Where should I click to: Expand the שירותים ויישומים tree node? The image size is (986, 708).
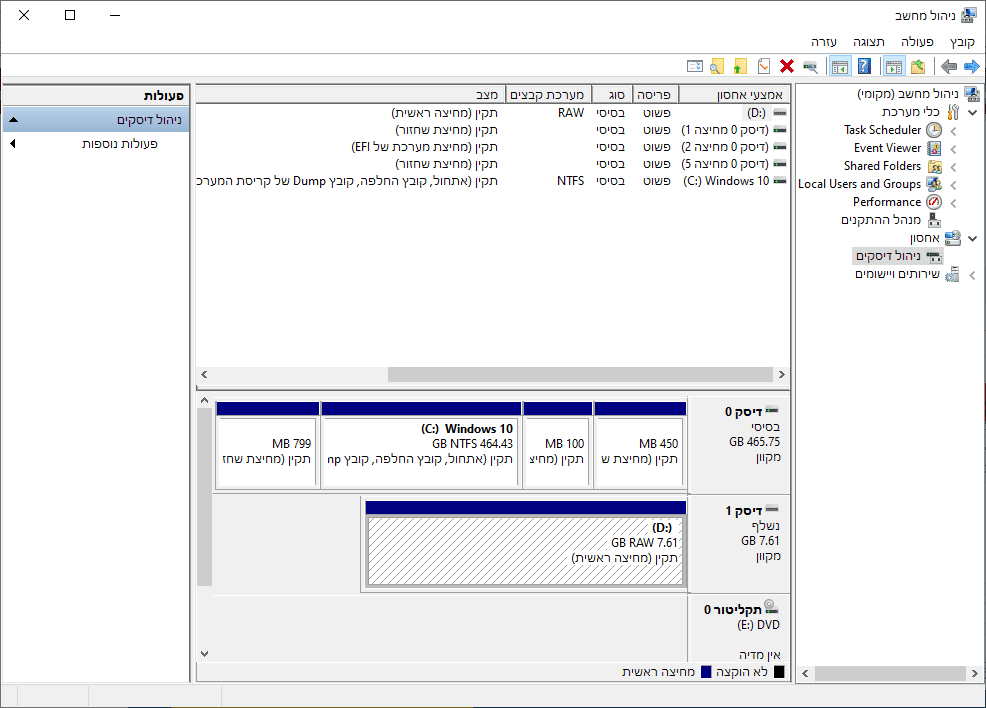coord(972,275)
